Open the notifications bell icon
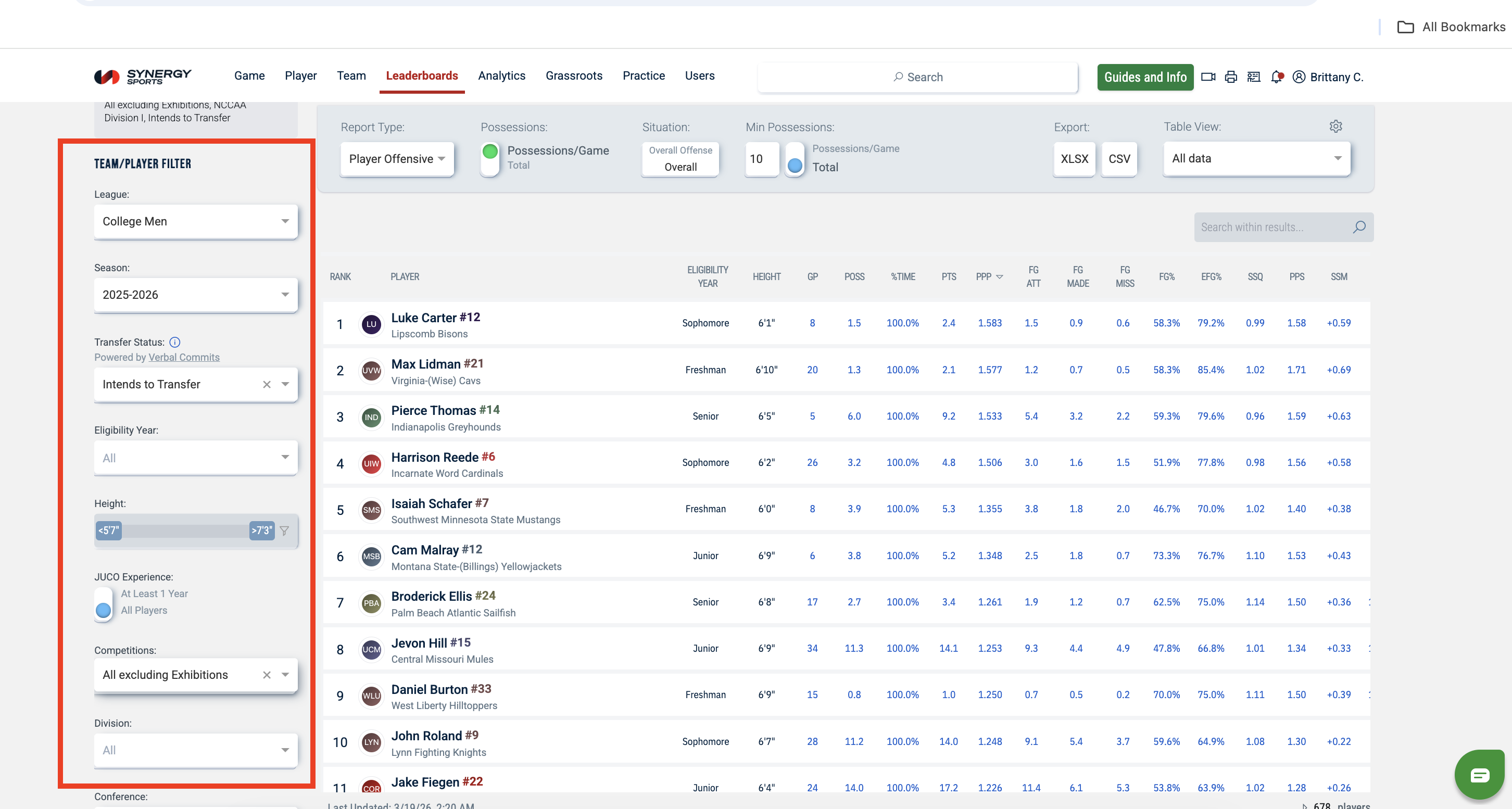The image size is (1512, 809). 1277,77
